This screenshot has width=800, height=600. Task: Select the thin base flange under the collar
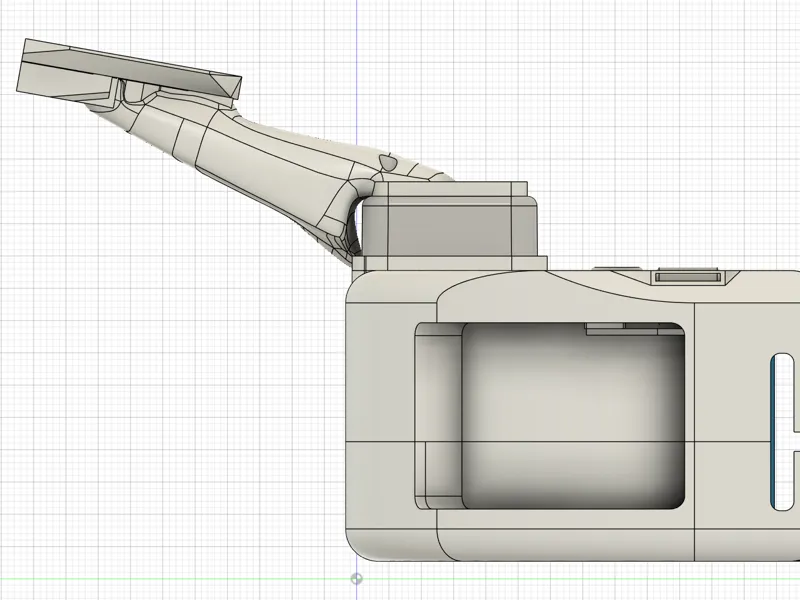pos(449,263)
